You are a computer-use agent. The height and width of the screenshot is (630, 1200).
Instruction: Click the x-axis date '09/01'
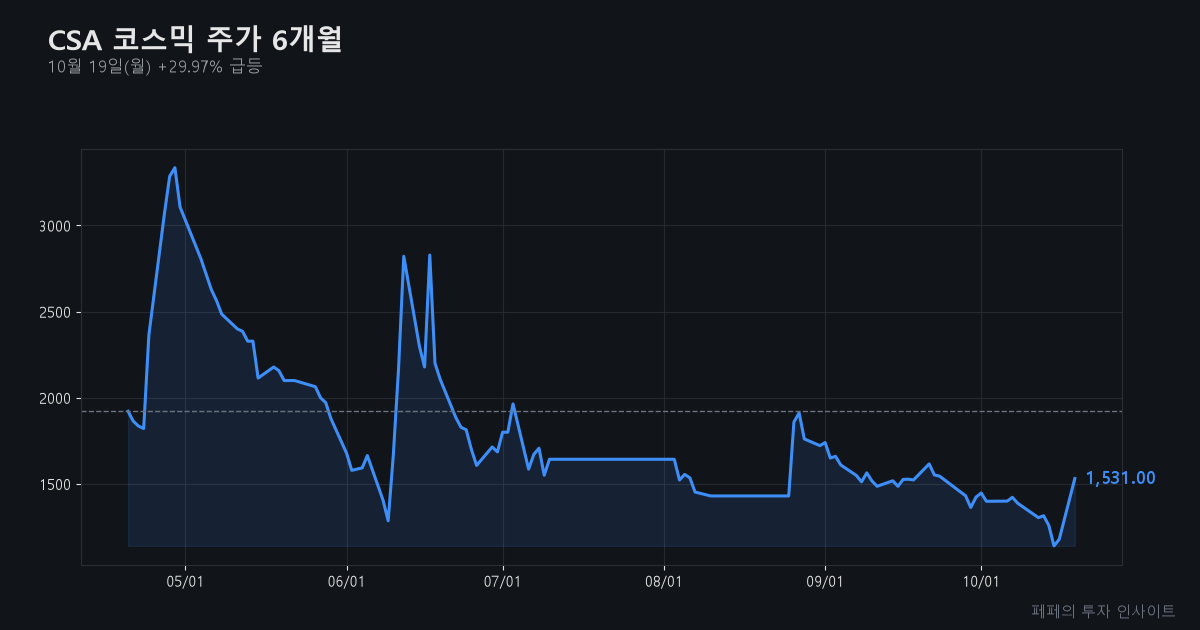(825, 581)
